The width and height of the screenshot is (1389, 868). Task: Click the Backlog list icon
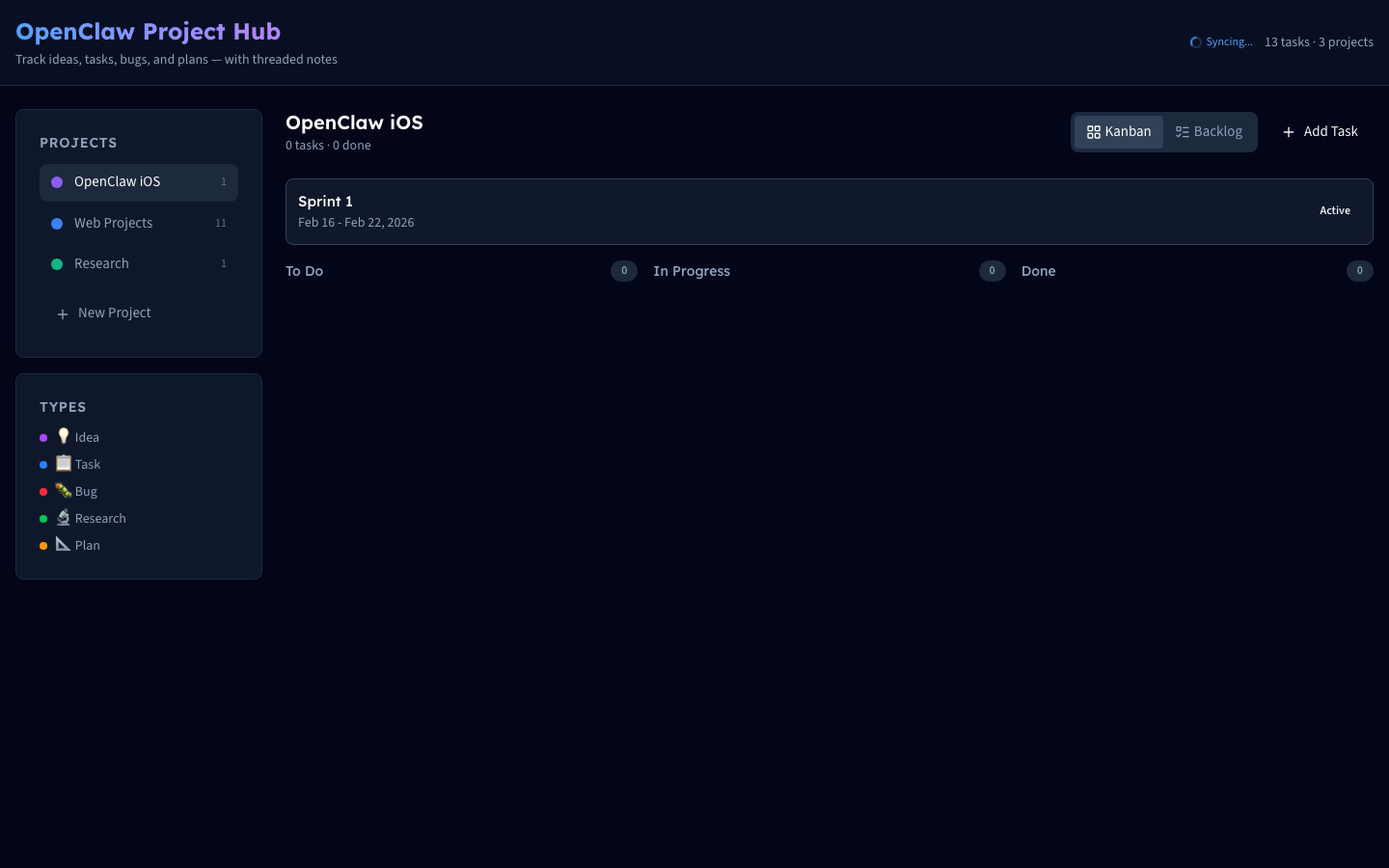1182,132
